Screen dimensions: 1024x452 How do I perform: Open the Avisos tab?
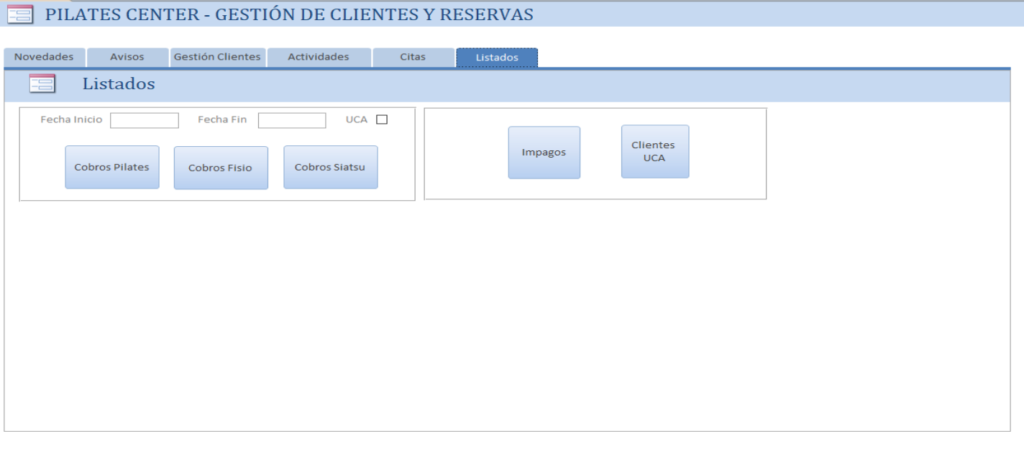tap(127, 57)
